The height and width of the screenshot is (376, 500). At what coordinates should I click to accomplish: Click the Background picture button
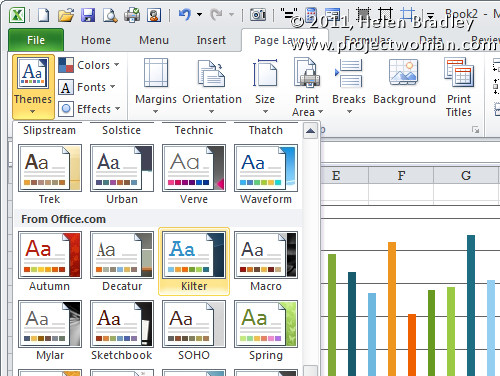tap(404, 82)
